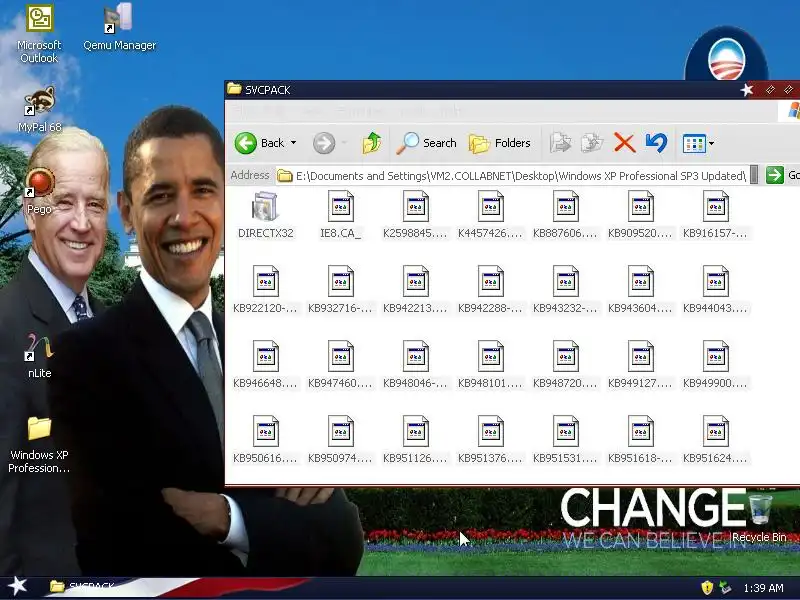The image size is (800, 600).
Task: Click the green Go arrow button
Action: point(774,175)
